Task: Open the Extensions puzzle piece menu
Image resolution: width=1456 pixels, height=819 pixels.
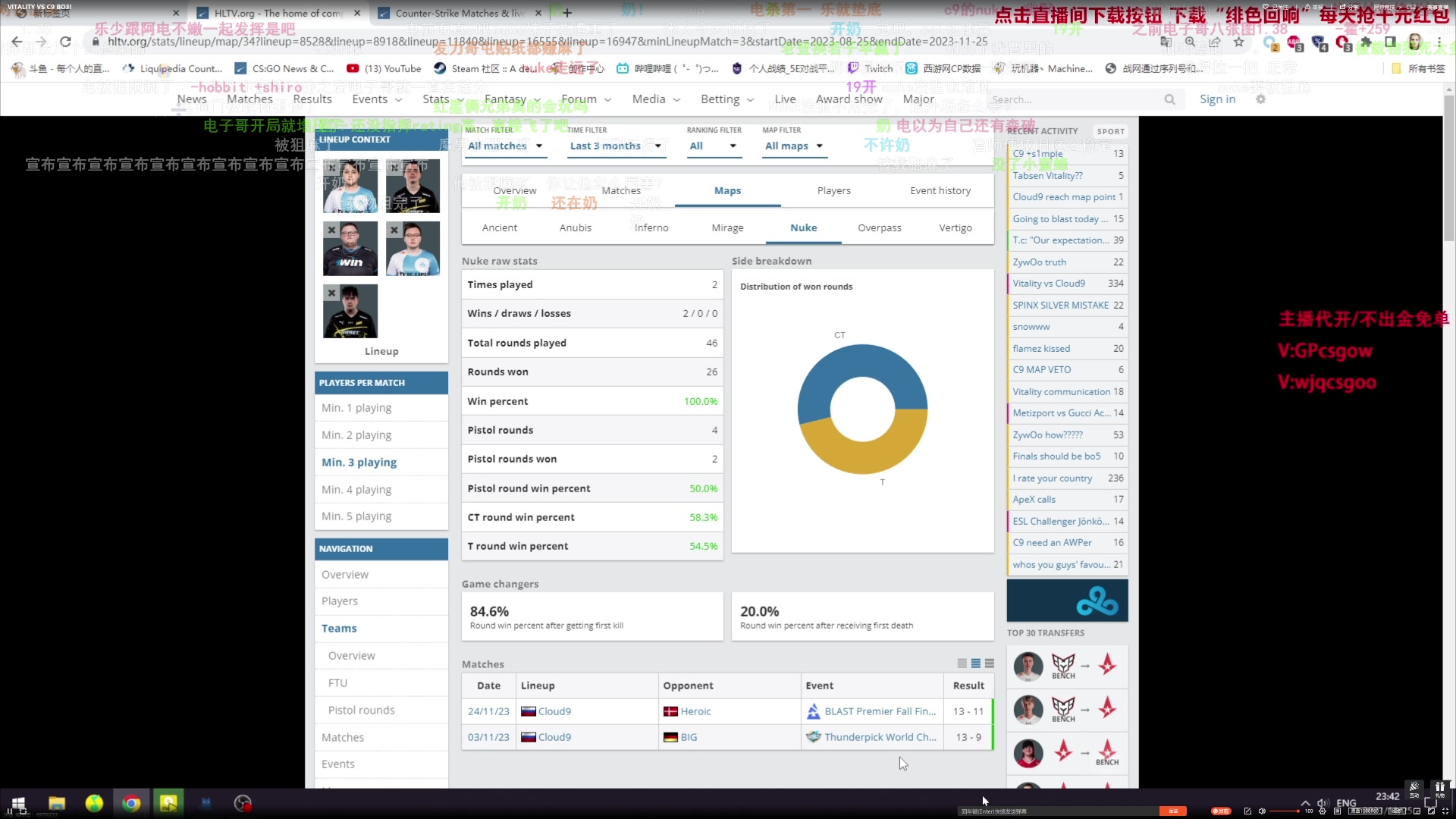Action: [x=1366, y=42]
